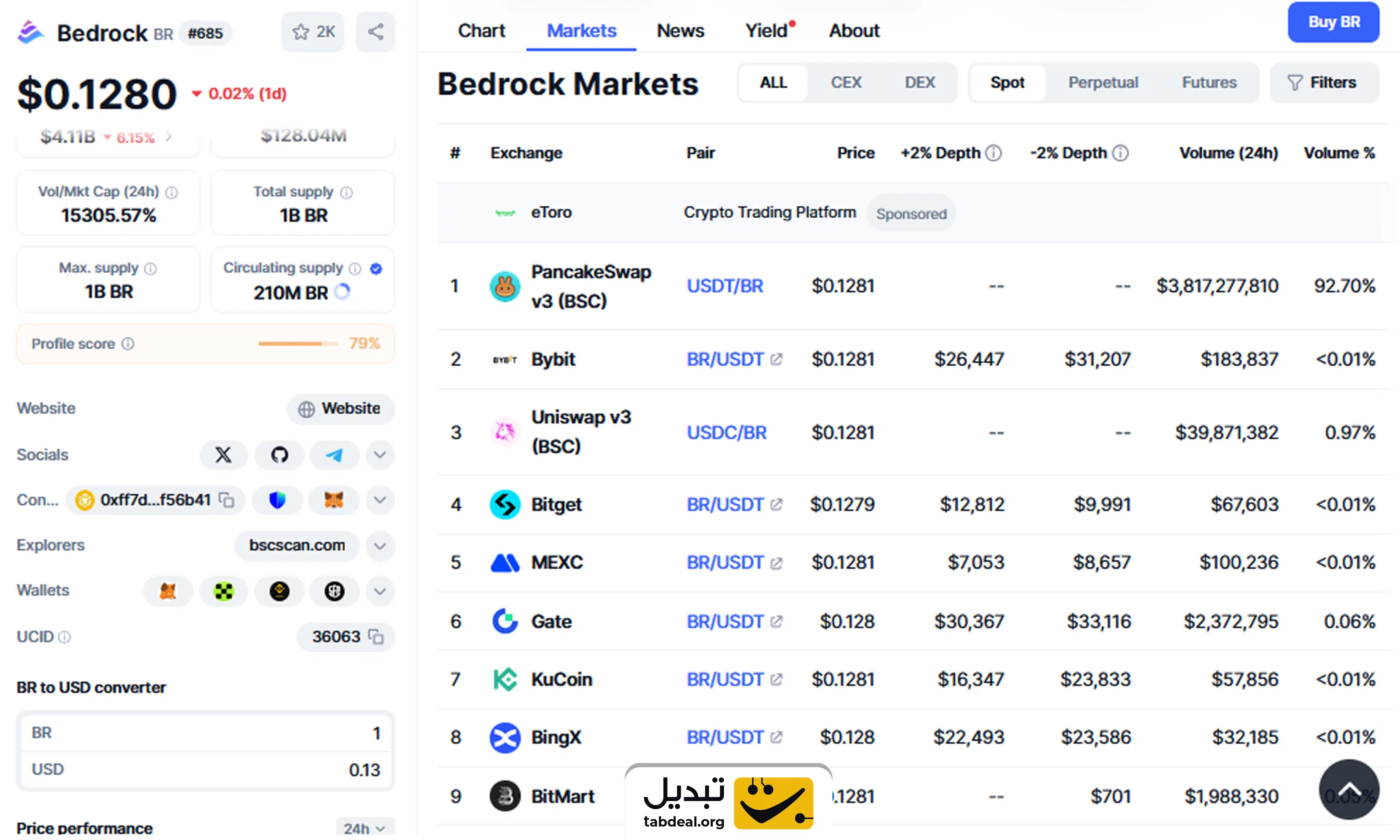
Task: Click info icon on +2% Depth header
Action: coord(994,153)
